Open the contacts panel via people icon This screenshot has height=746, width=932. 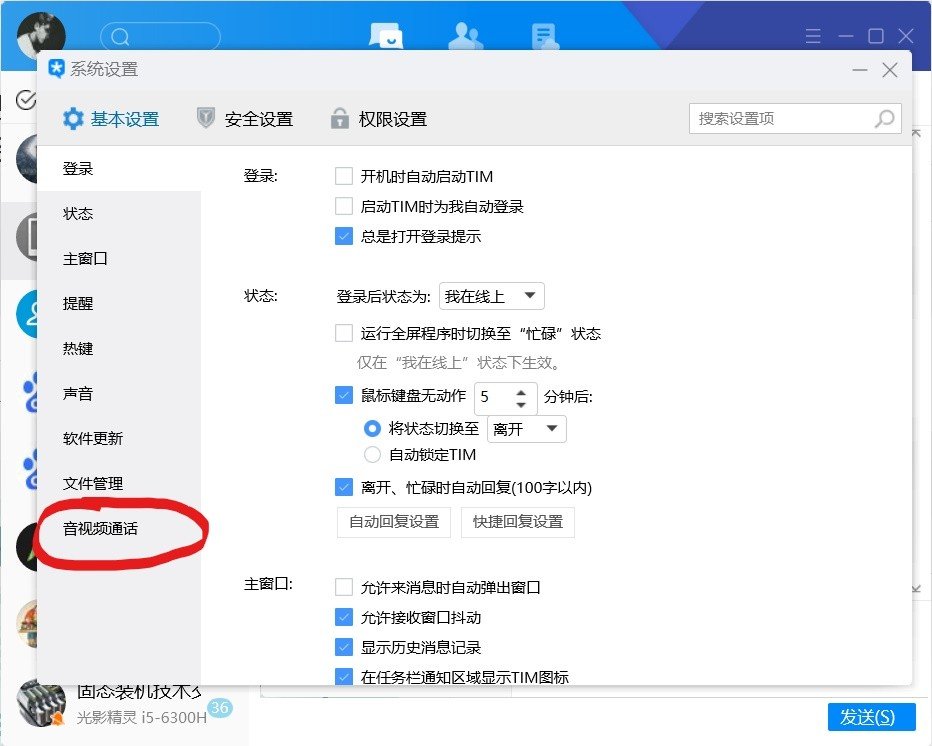466,36
